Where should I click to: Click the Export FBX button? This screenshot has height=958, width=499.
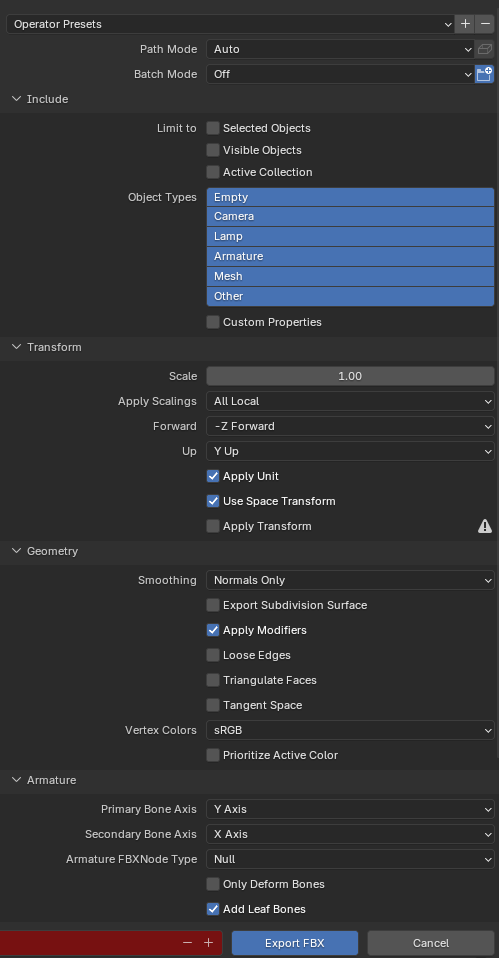coord(294,943)
